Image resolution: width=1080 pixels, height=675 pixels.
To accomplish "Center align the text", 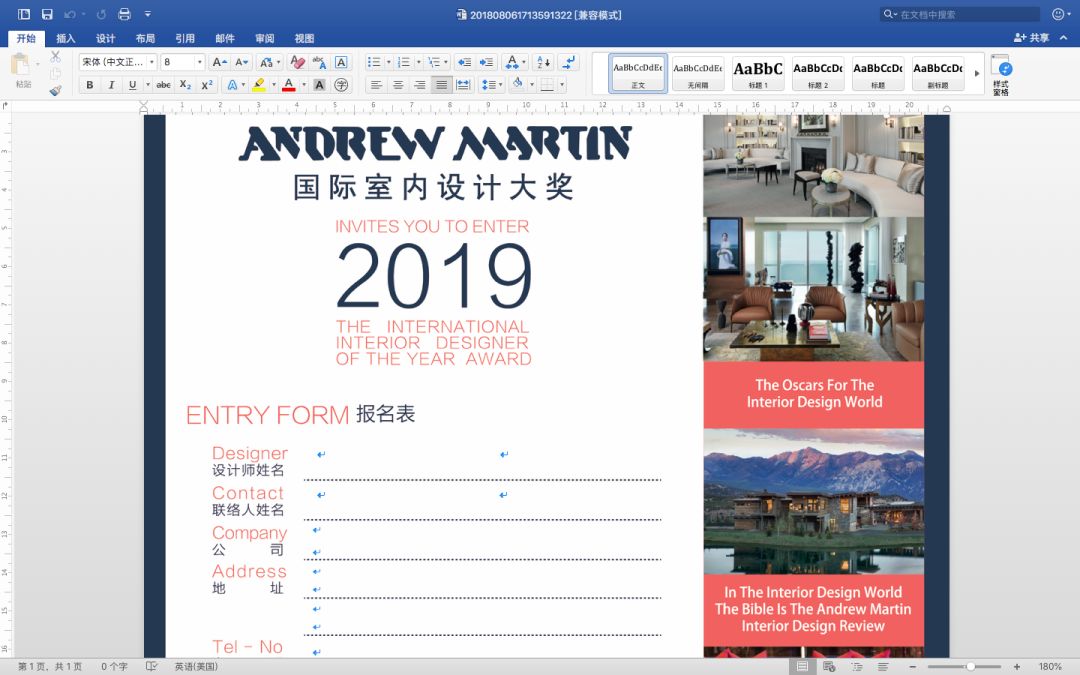I will (x=398, y=85).
